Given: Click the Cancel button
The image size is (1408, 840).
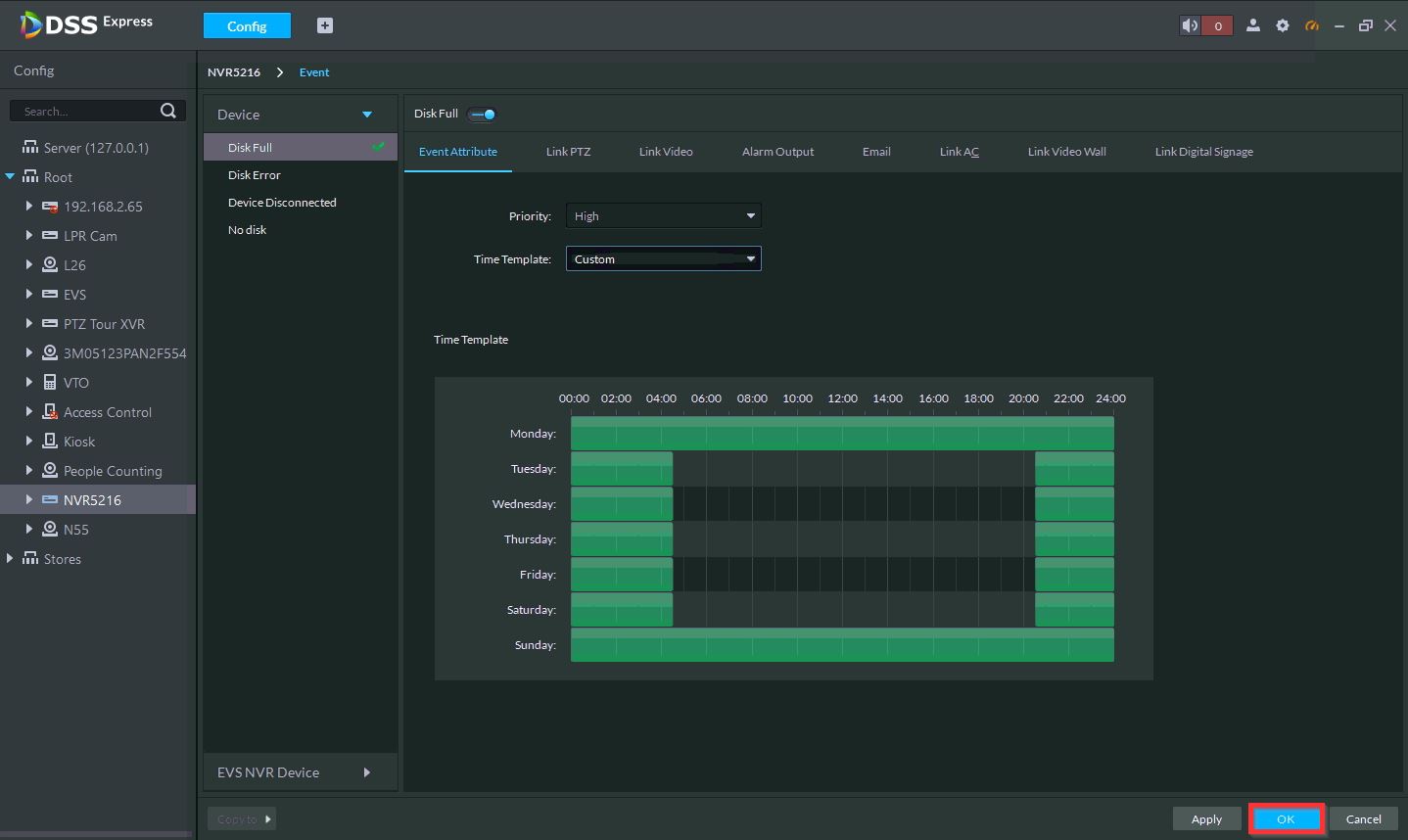Looking at the screenshot, I should [1363, 819].
